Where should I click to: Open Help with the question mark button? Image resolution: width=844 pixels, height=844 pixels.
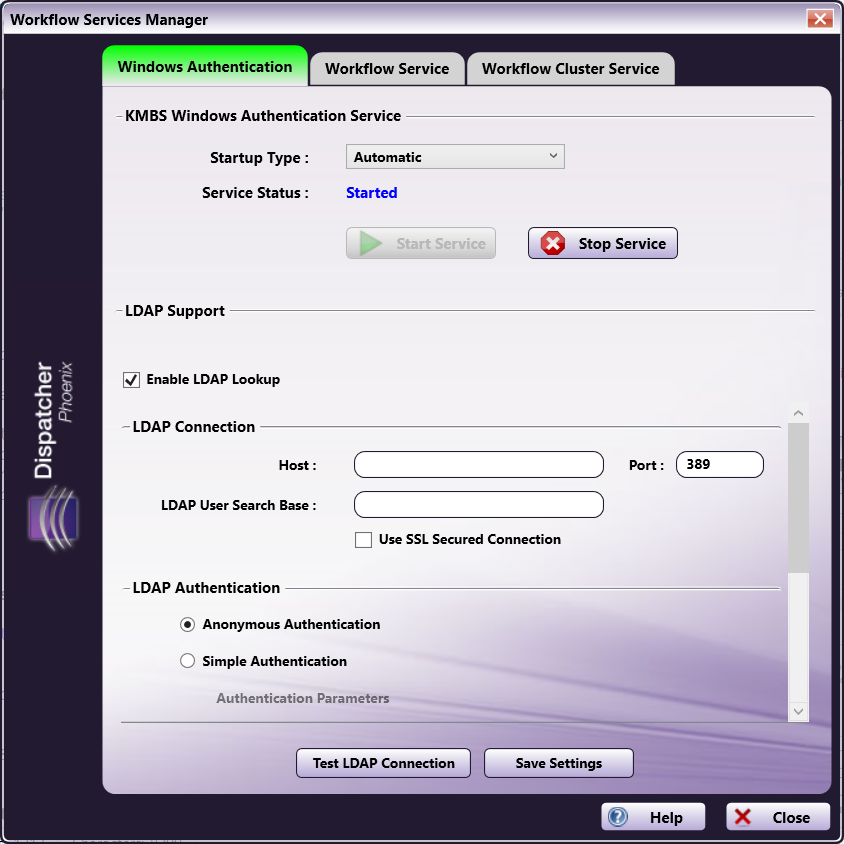coord(653,817)
